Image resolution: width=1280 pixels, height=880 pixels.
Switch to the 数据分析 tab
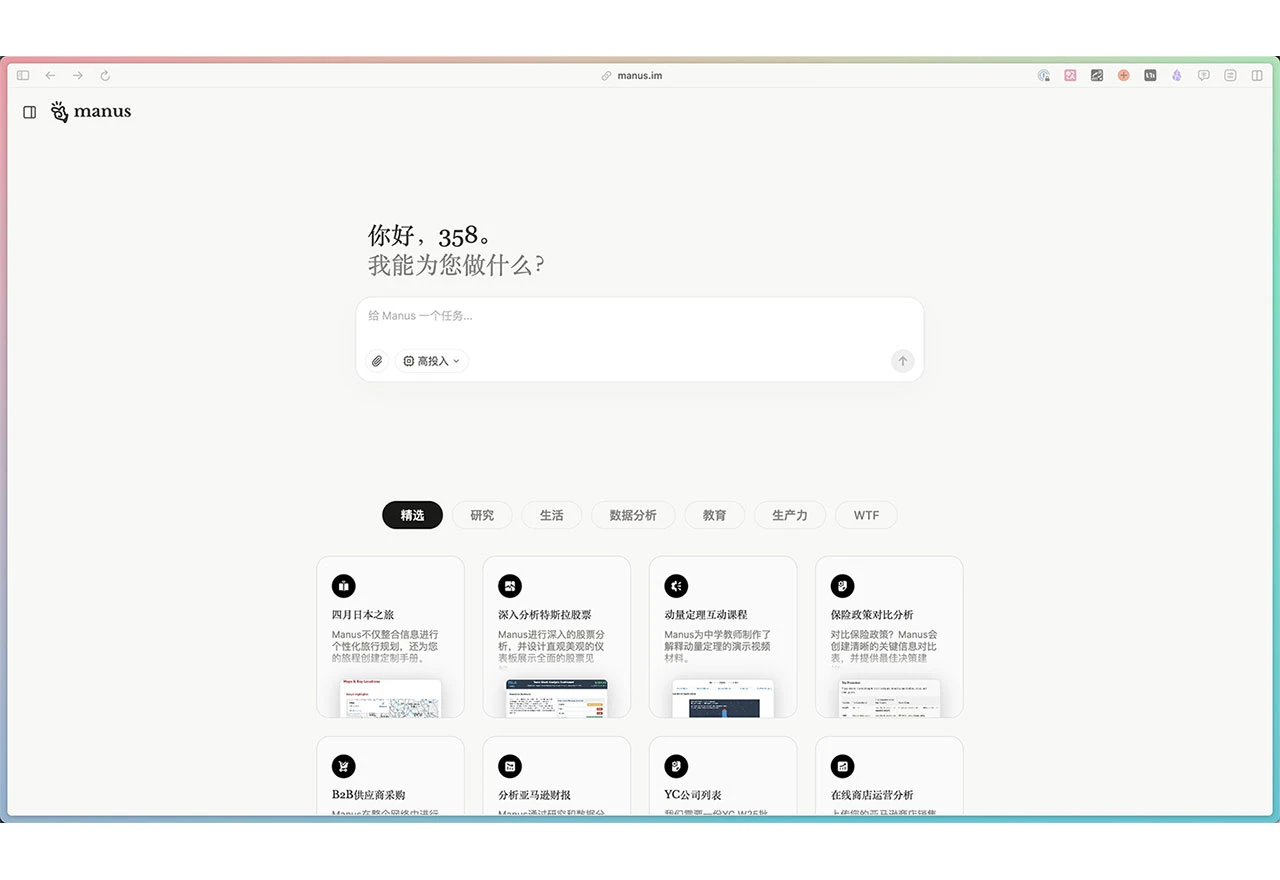(633, 515)
